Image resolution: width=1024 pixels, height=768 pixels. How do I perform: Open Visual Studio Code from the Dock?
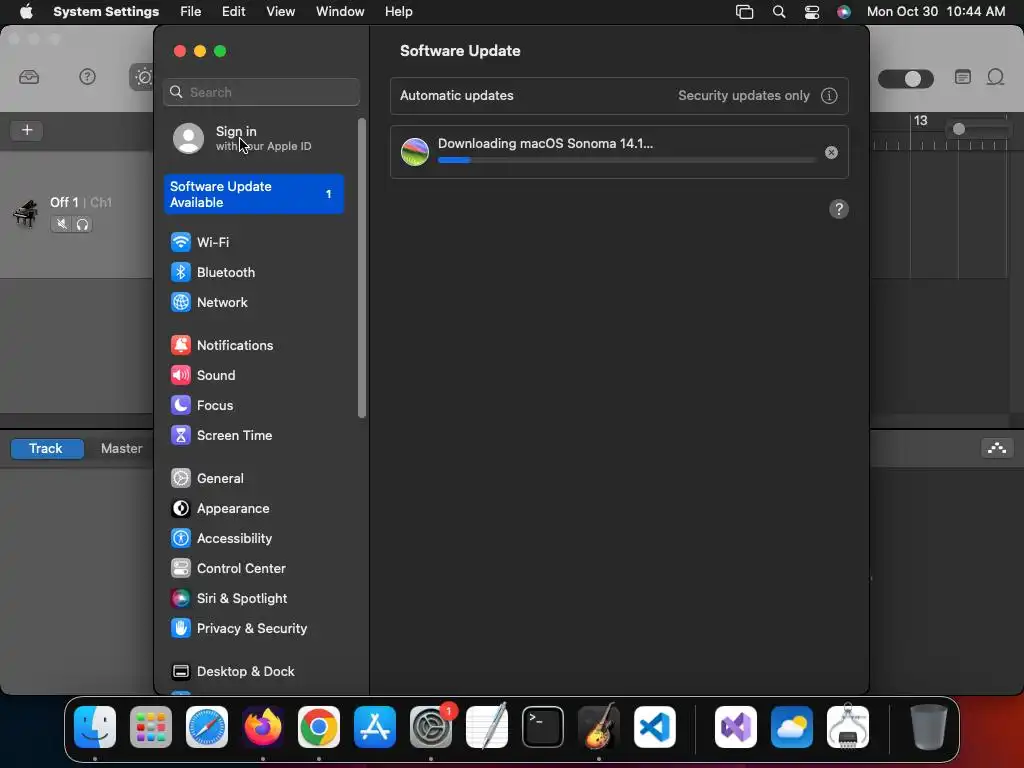click(655, 727)
